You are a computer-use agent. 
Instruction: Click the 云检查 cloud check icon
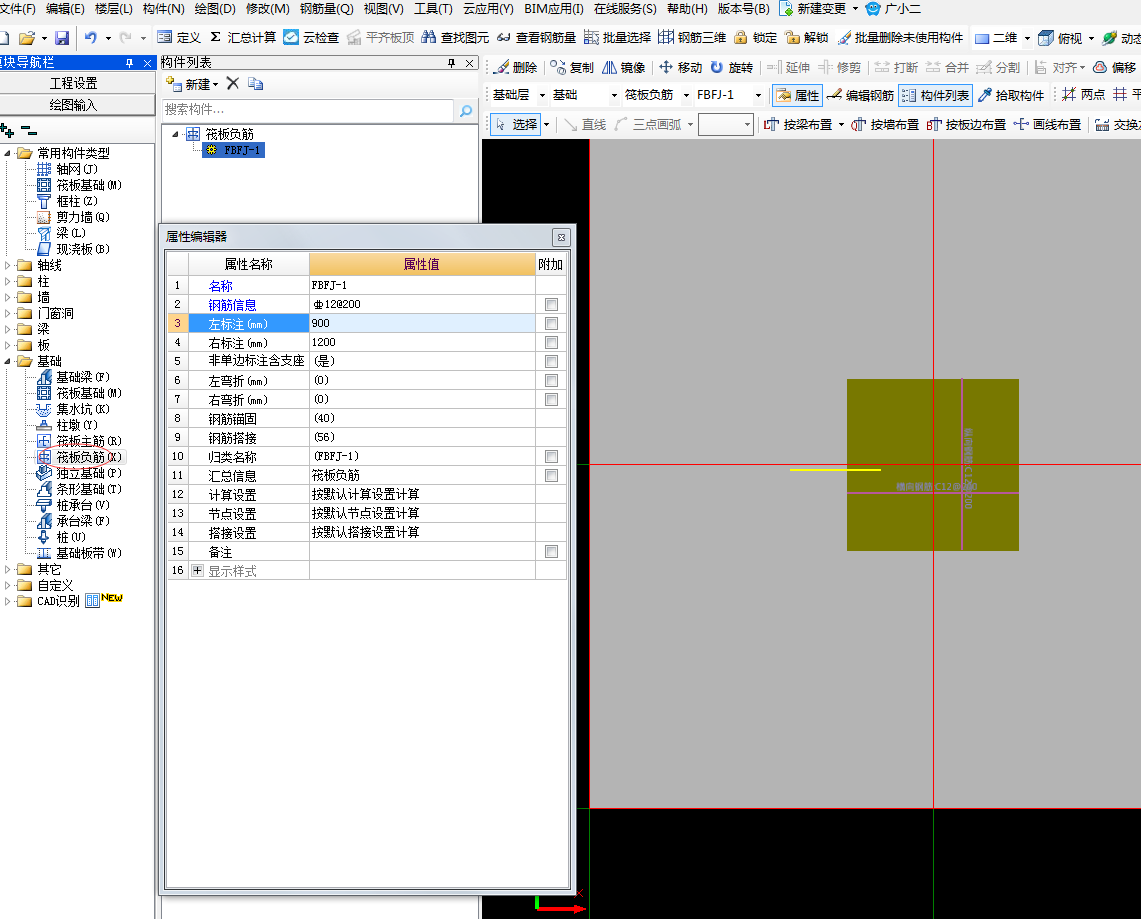click(x=291, y=38)
